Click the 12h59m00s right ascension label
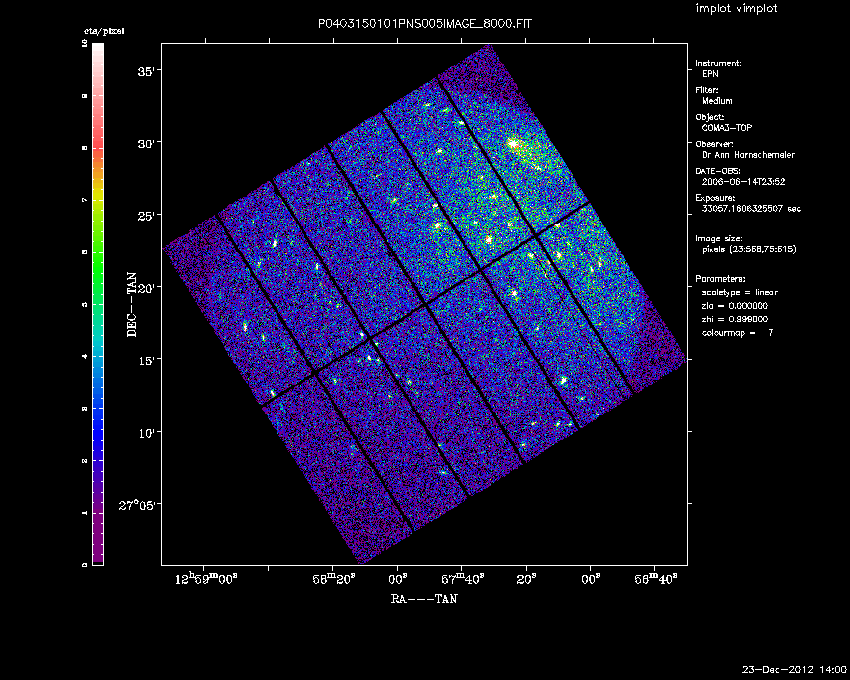Viewport: 850px width, 680px height. (x=206, y=579)
